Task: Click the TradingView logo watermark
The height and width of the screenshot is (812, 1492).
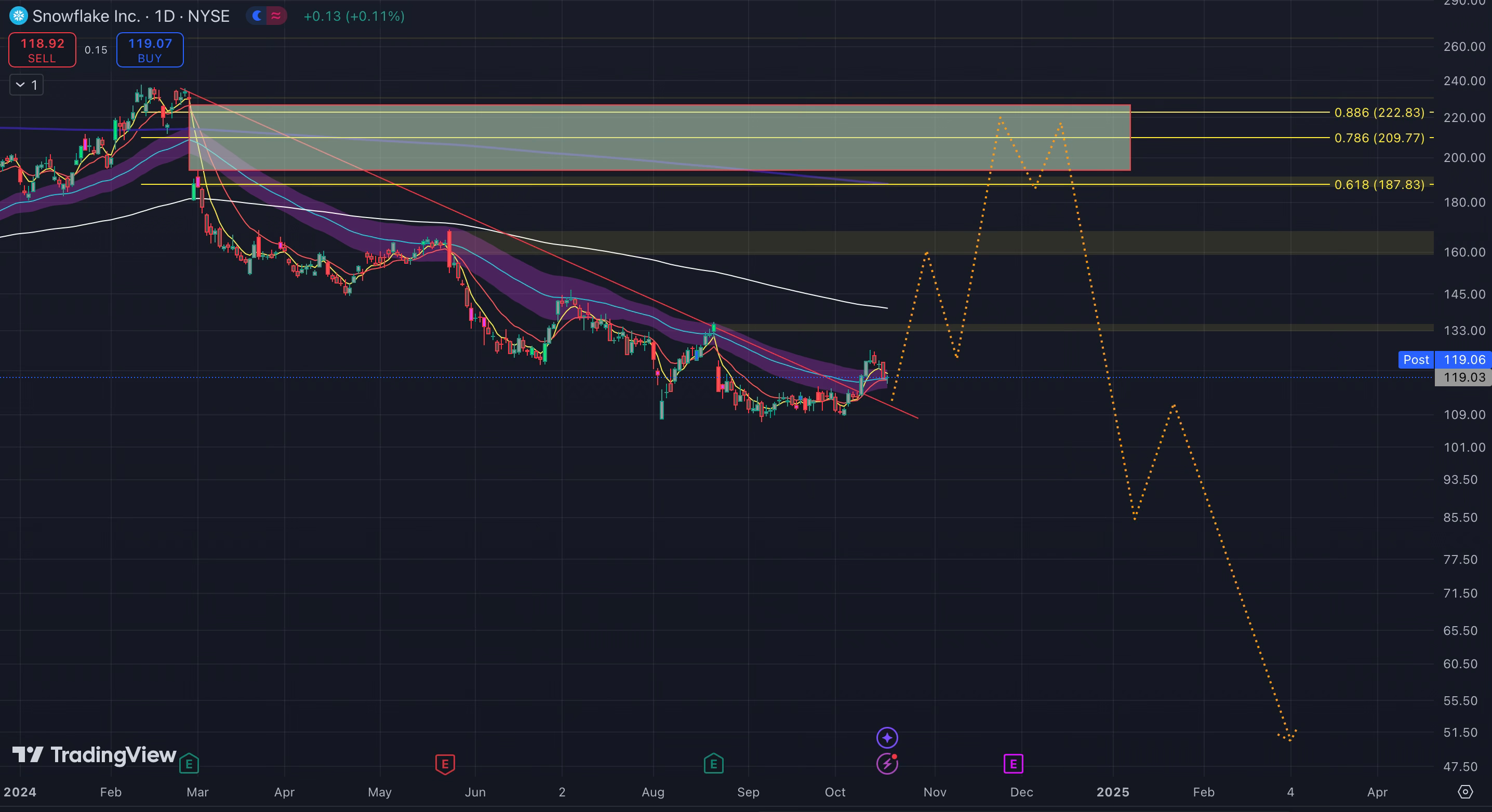Action: [x=95, y=755]
